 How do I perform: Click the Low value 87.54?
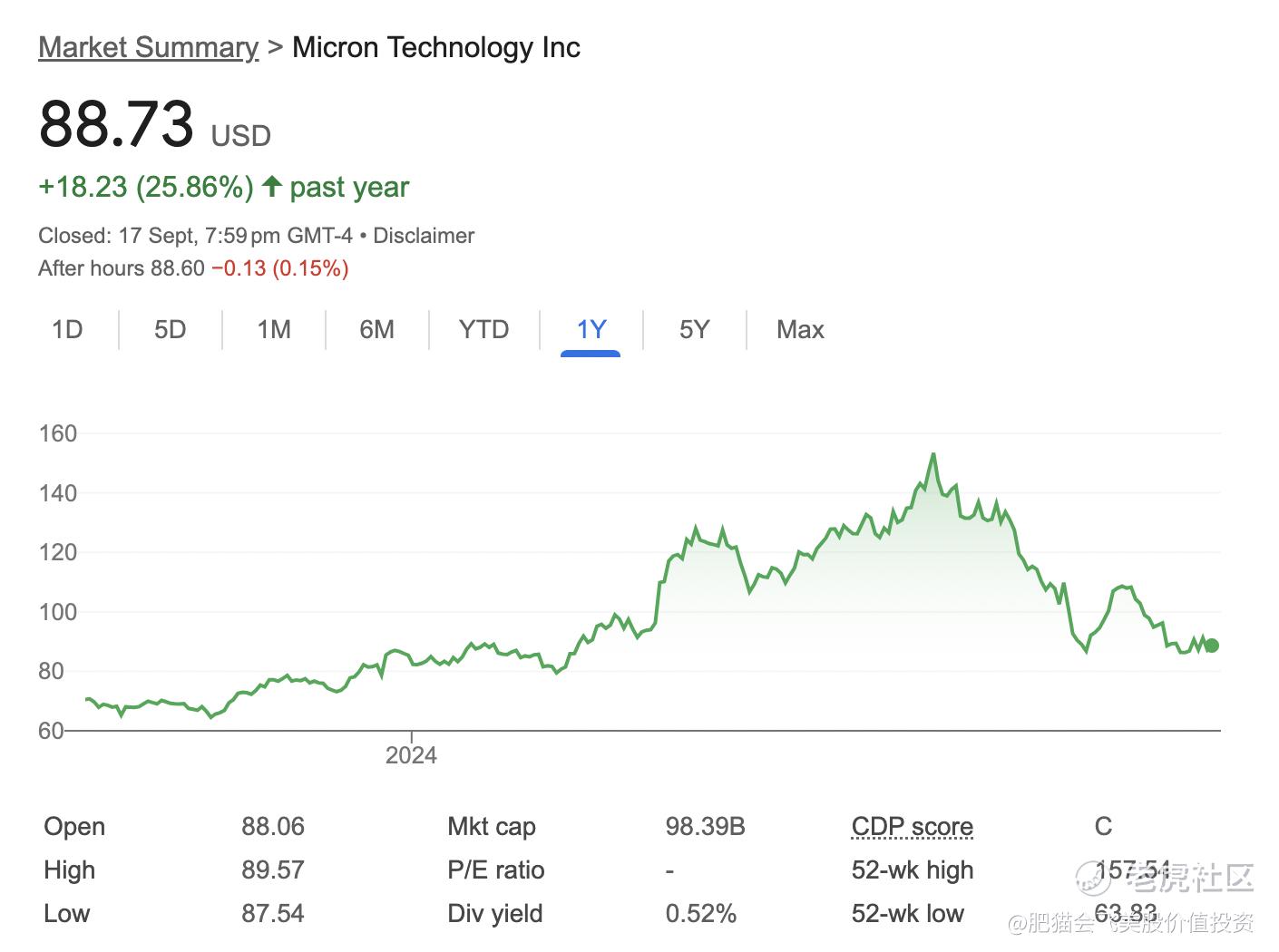pos(273,913)
